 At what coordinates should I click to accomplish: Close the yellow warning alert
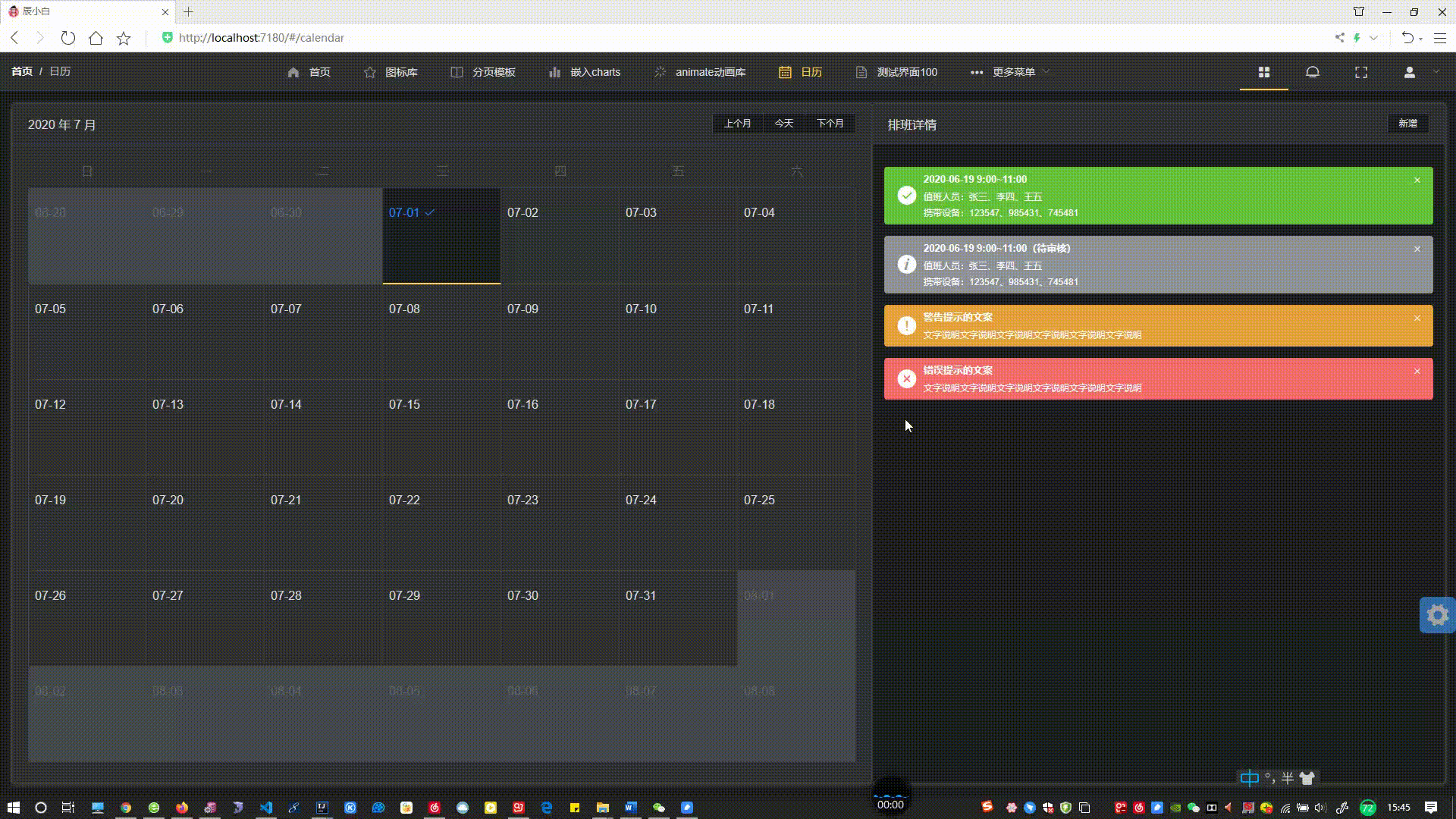pos(1417,318)
